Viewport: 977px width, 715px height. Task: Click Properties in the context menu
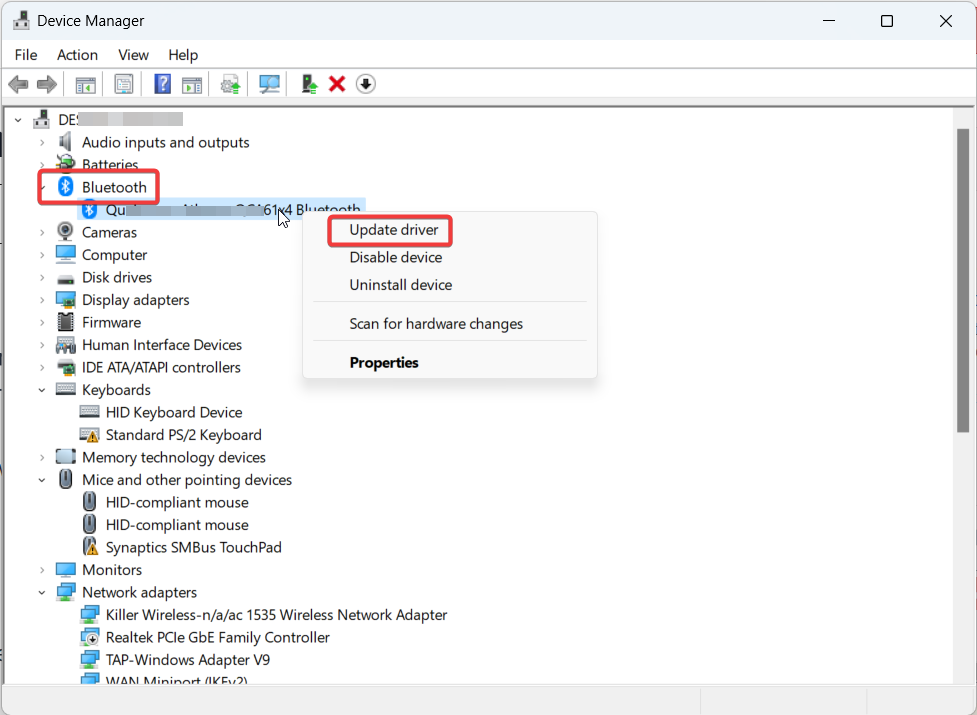[383, 362]
